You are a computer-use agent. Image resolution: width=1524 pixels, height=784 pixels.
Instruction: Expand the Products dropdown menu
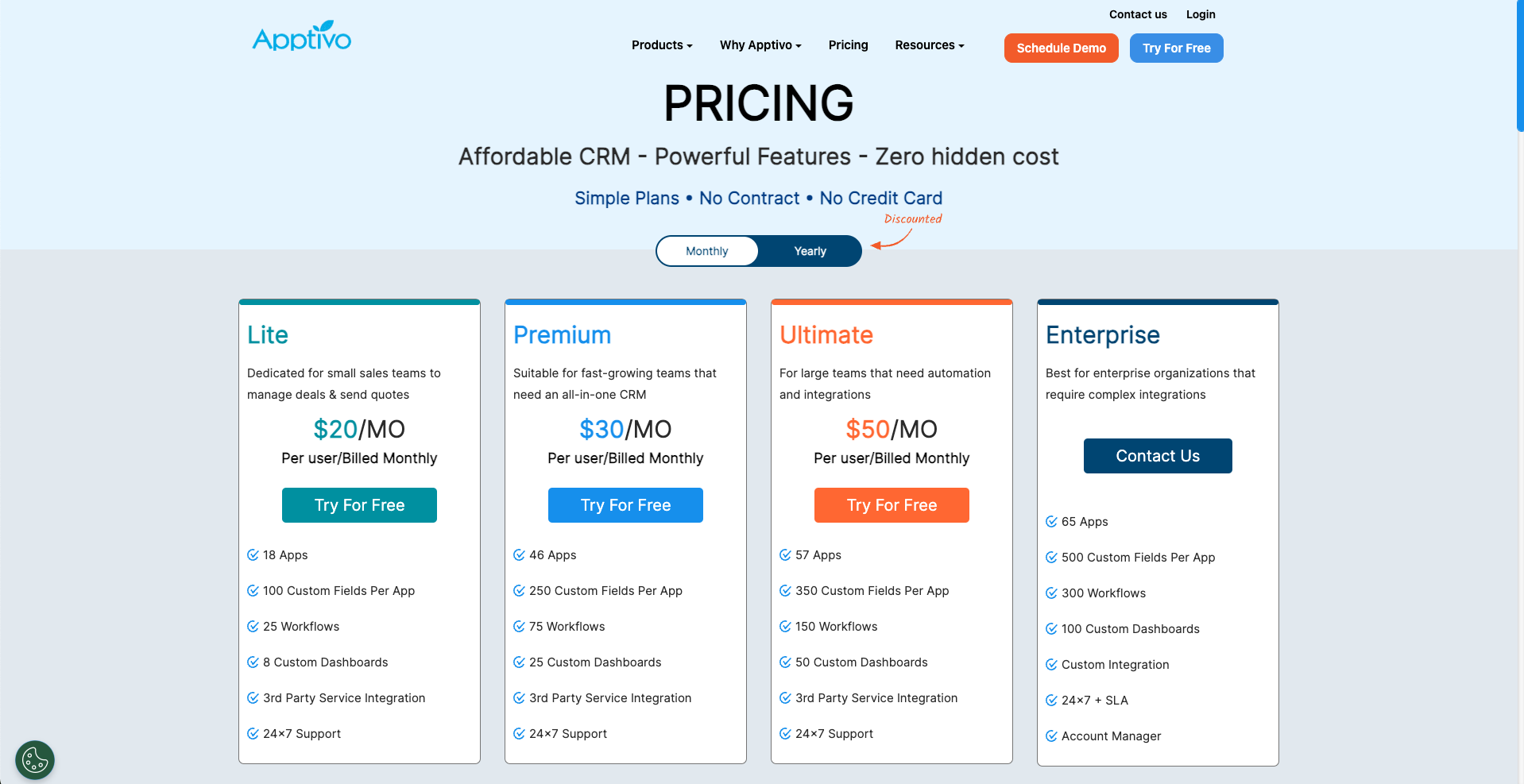(x=662, y=45)
